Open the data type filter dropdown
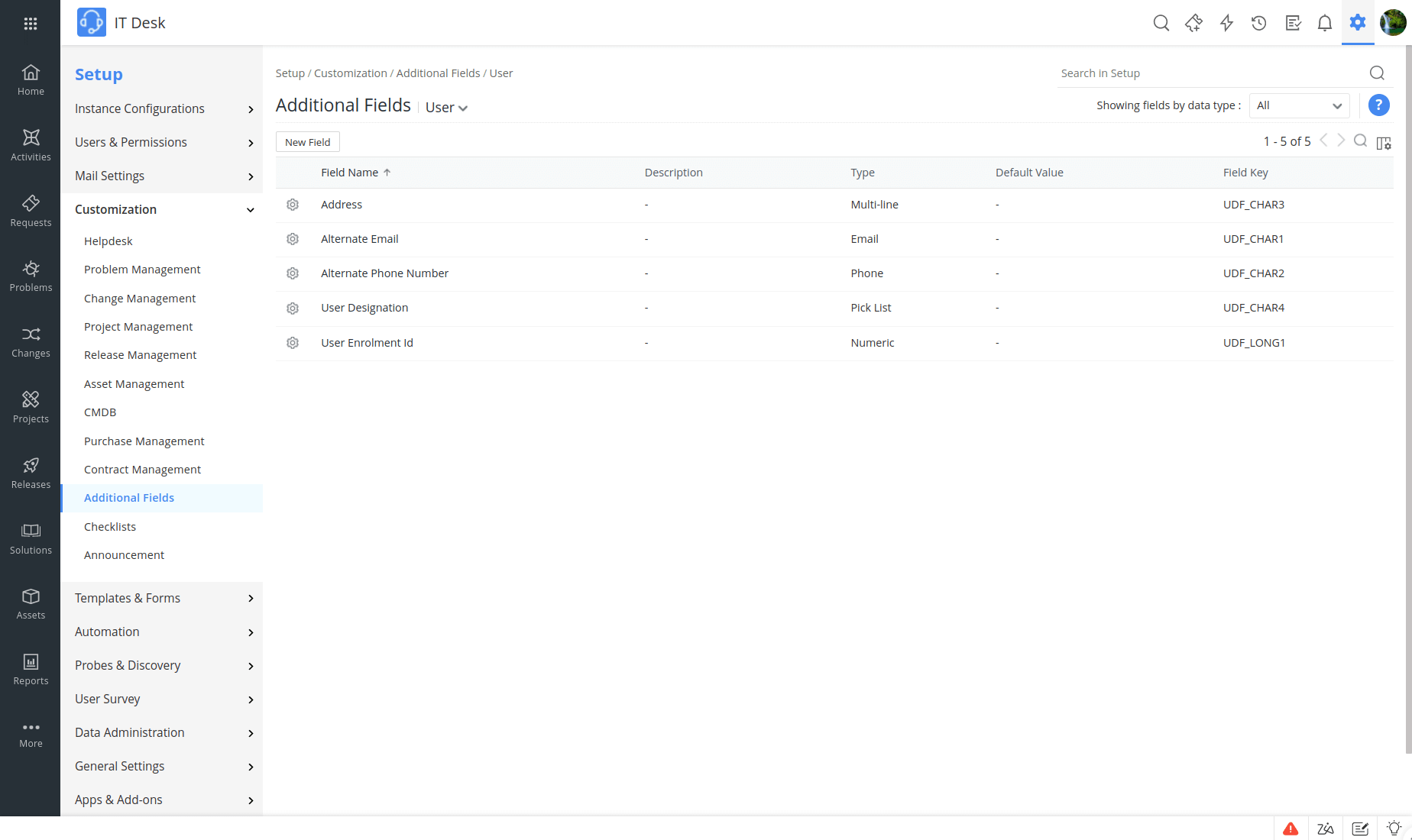Image resolution: width=1412 pixels, height=840 pixels. (x=1299, y=105)
